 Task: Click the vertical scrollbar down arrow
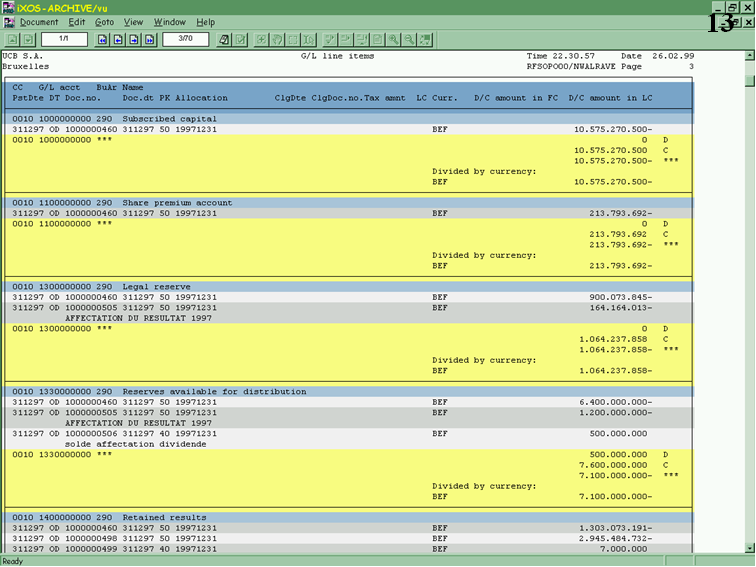(x=749, y=547)
